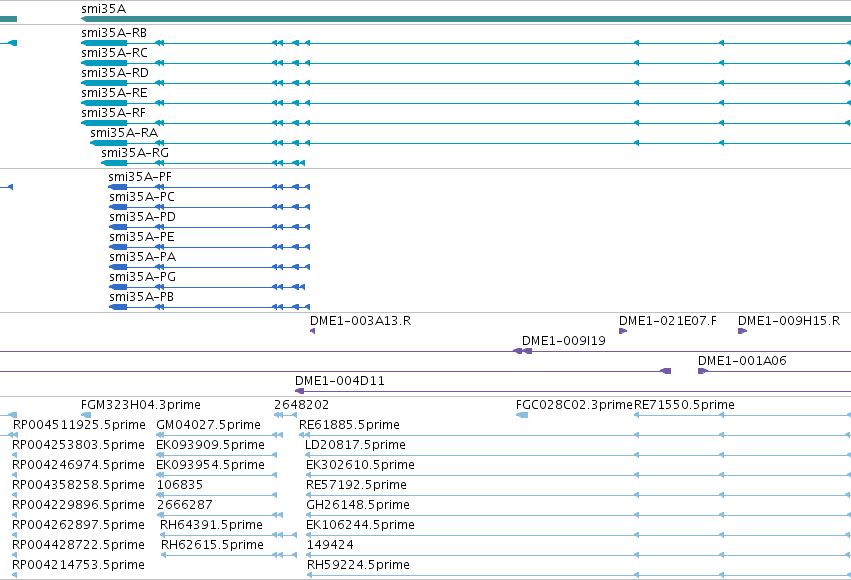Select EST RP004246974.5prime
Viewport: 851px width, 580px height.
(x=78, y=465)
